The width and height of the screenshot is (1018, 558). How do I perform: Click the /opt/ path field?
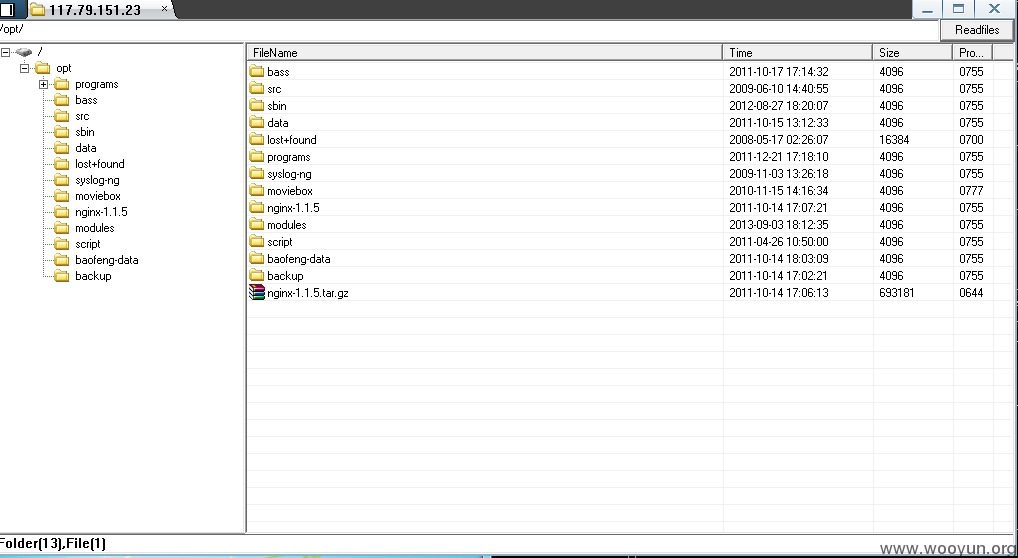[469, 30]
